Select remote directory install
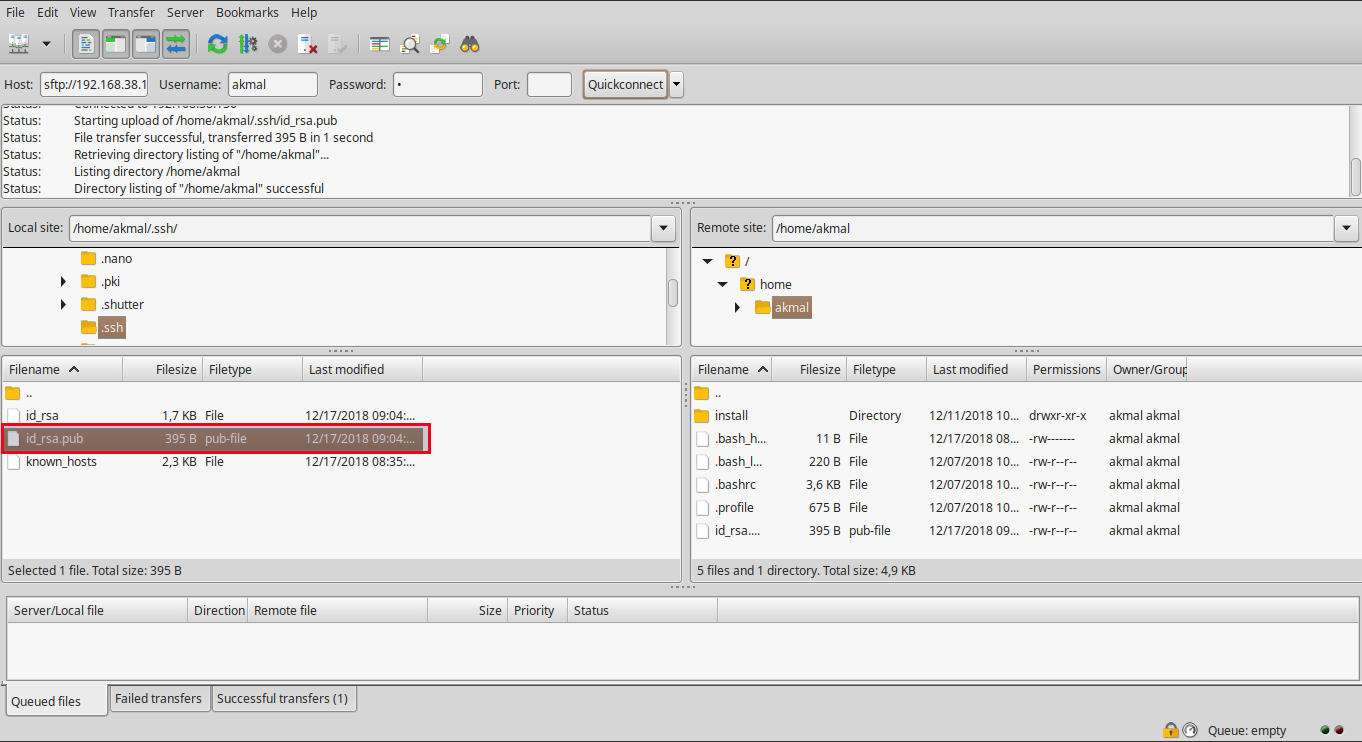This screenshot has width=1362, height=742. pyautogui.click(x=939, y=415)
